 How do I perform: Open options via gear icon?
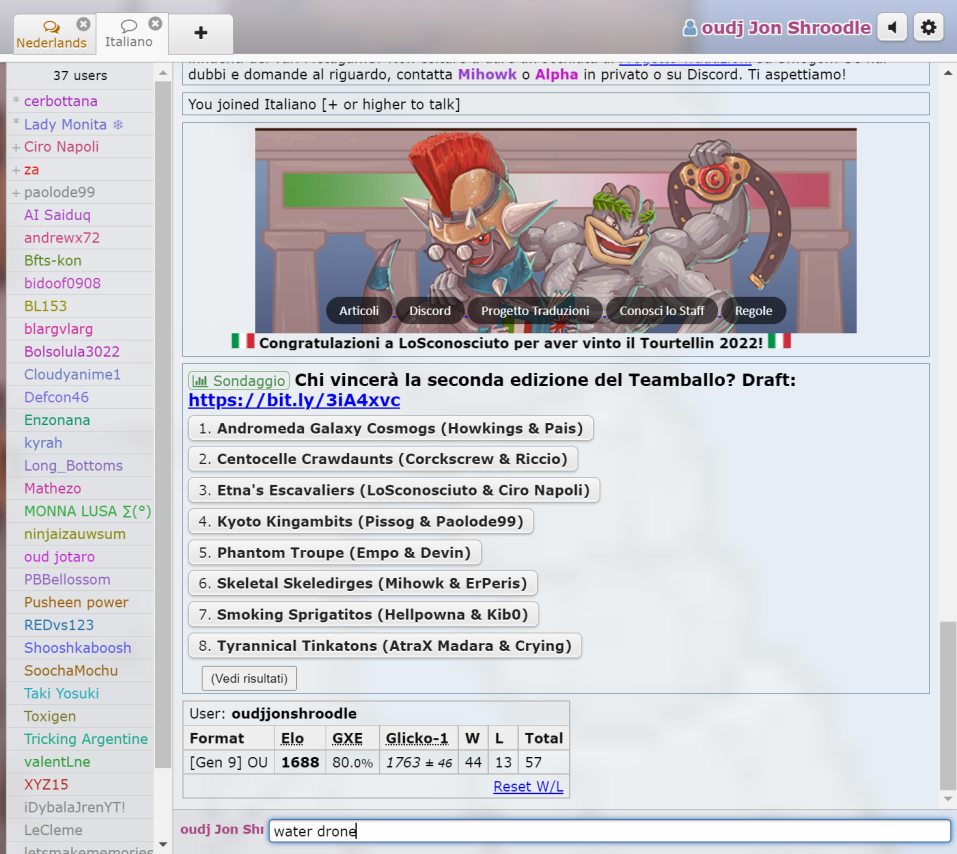click(x=929, y=28)
